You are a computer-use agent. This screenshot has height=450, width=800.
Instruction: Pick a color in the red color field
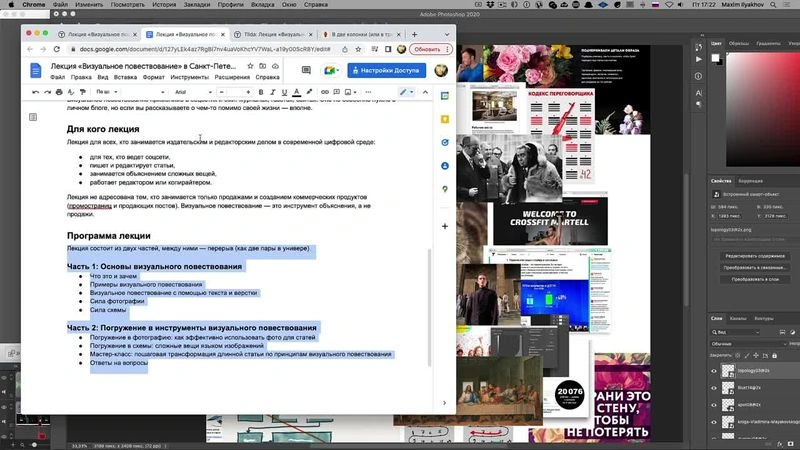click(x=763, y=109)
